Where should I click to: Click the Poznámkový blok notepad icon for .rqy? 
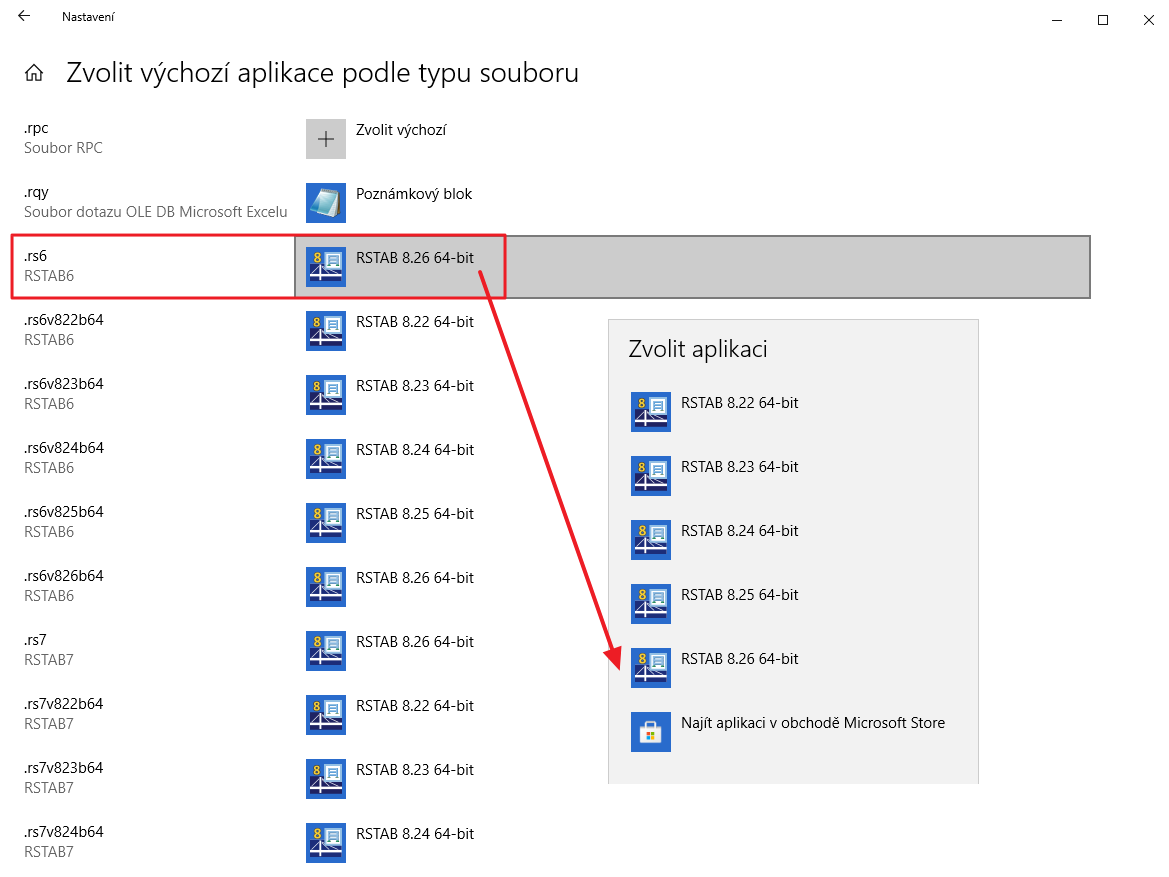pos(325,202)
